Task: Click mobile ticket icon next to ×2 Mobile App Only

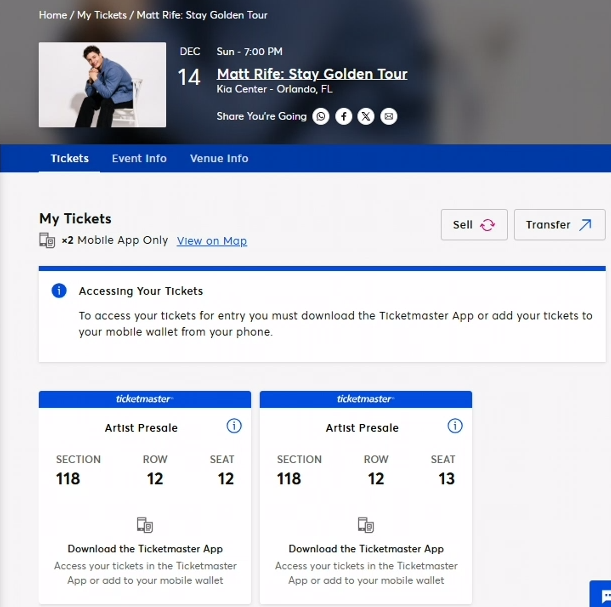Action: pos(47,240)
